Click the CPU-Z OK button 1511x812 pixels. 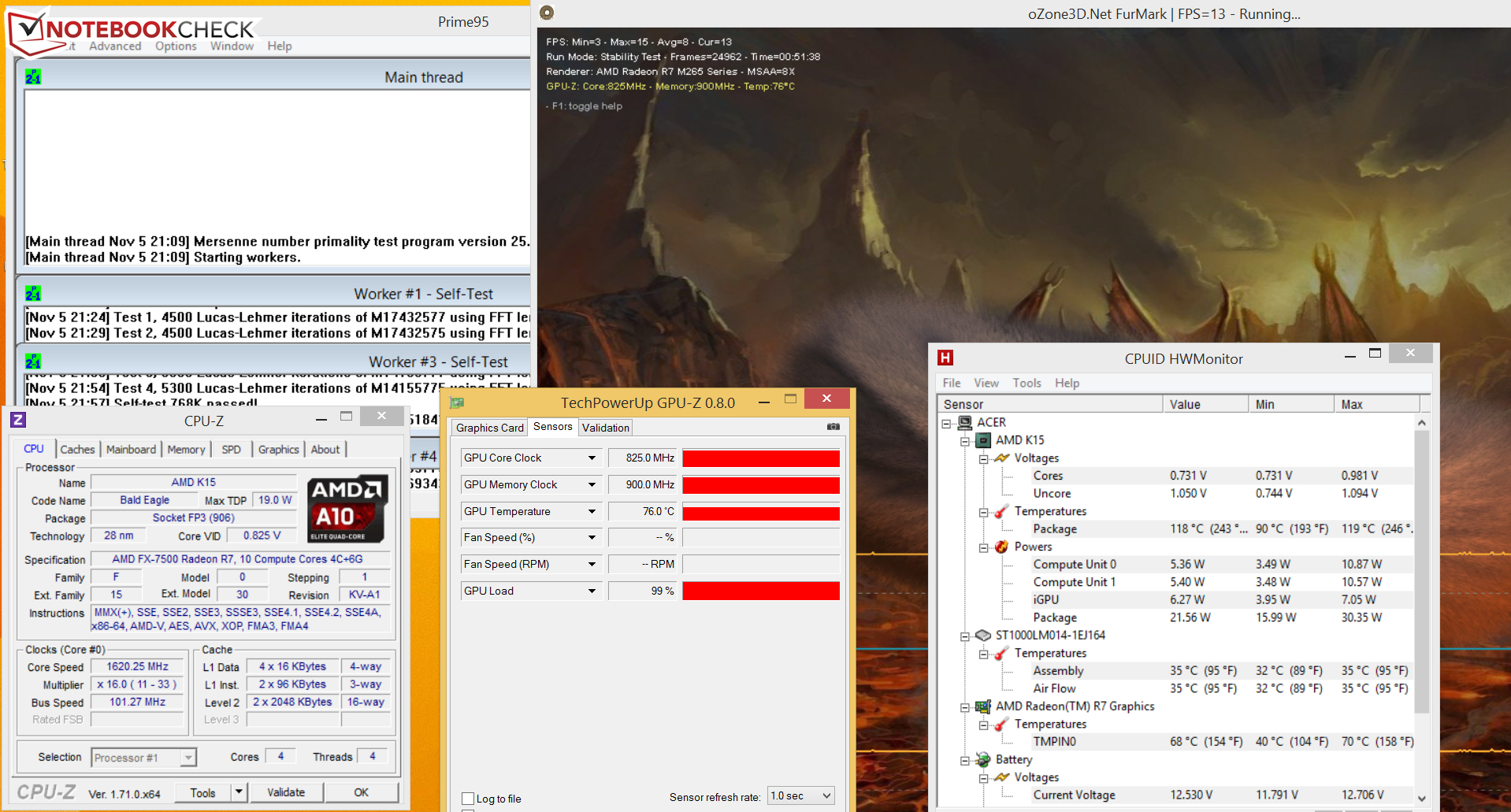[x=361, y=792]
